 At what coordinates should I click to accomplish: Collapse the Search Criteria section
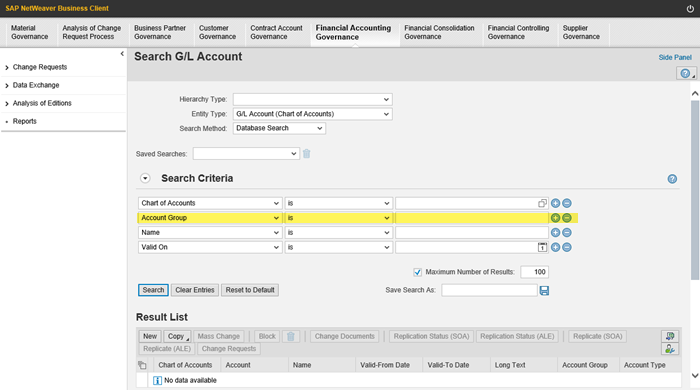pos(145,178)
